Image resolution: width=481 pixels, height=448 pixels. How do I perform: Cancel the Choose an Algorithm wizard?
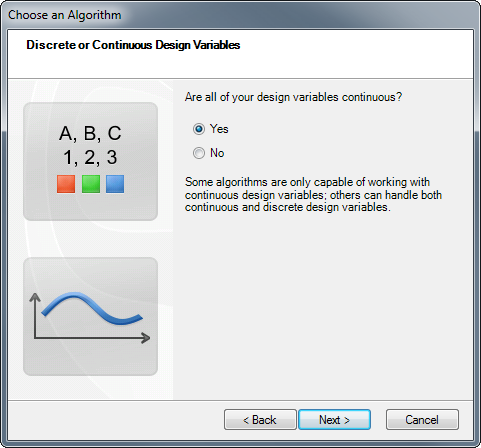point(422,420)
